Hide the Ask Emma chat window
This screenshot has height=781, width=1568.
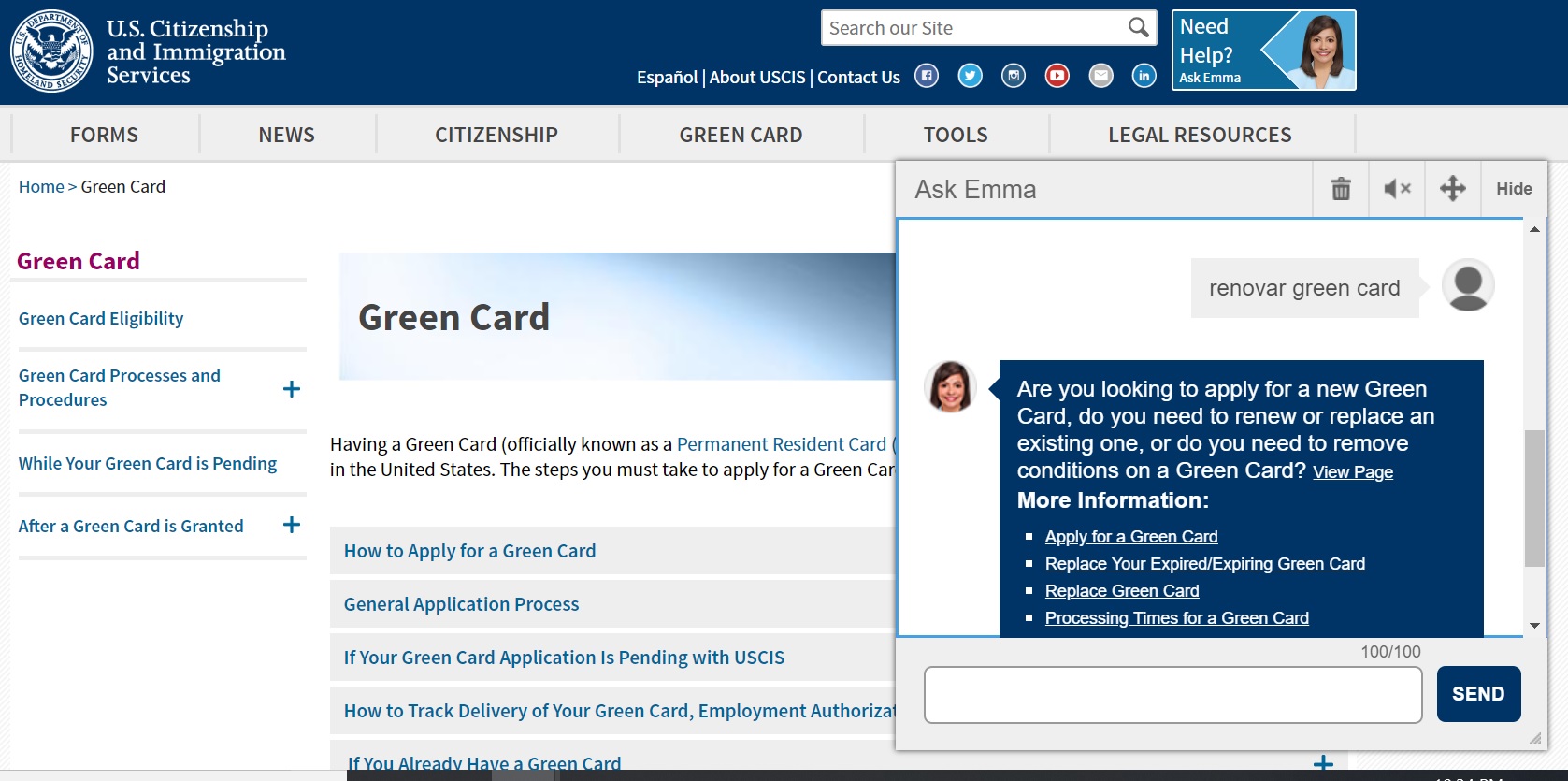tap(1514, 189)
